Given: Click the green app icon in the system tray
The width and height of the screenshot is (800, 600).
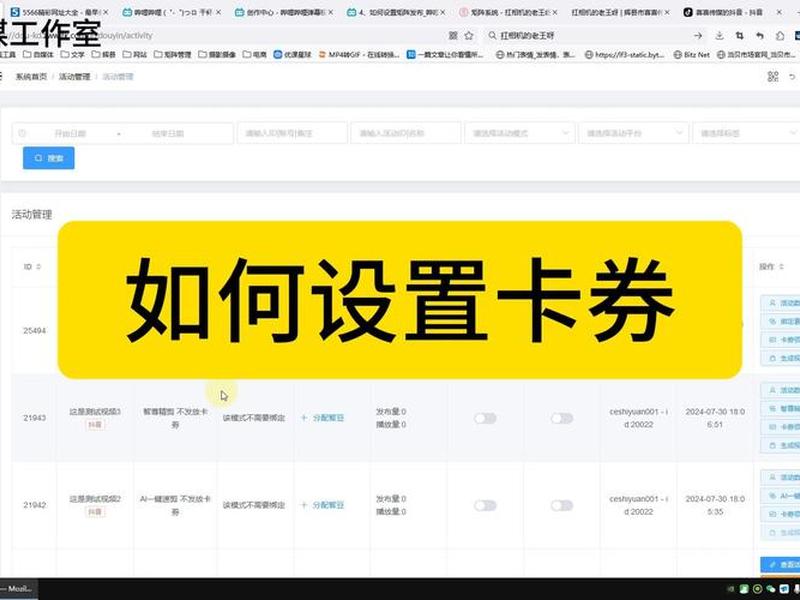Looking at the screenshot, I should [744, 589].
